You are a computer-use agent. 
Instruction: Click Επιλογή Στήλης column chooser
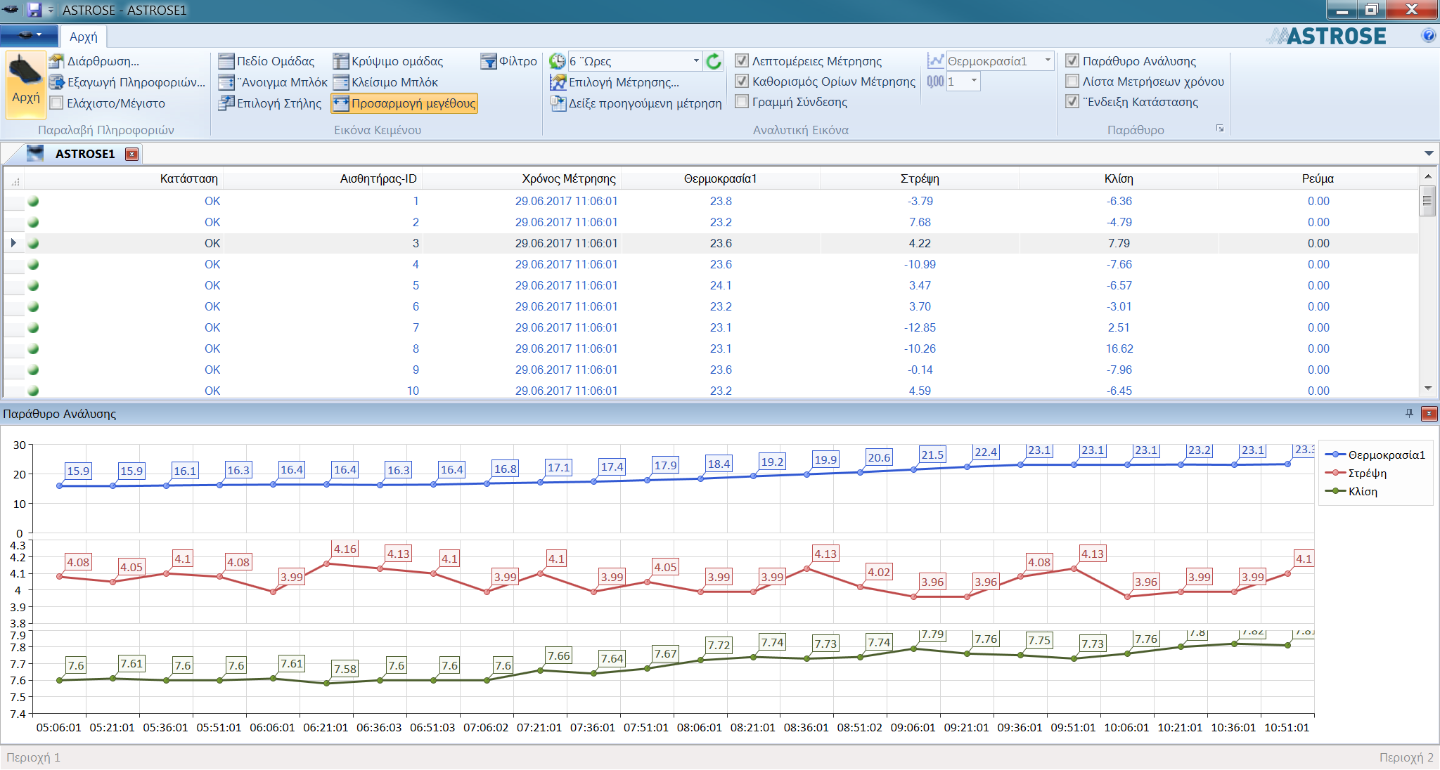coord(271,103)
